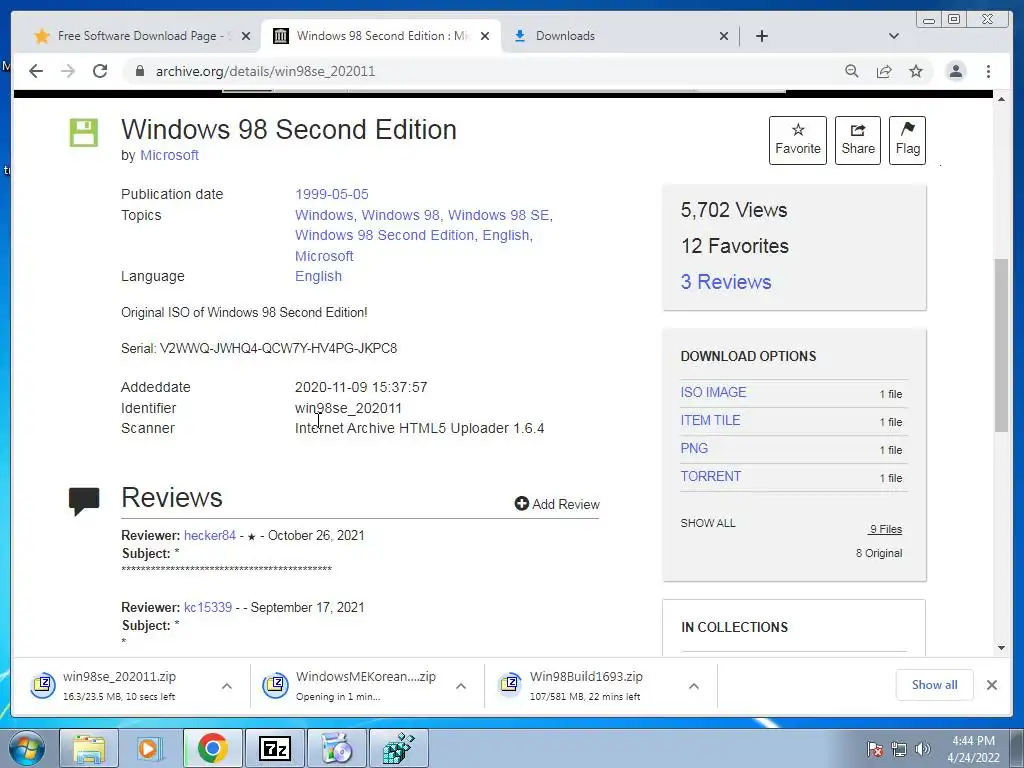Open the 1999-05-05 publication date link

point(332,194)
